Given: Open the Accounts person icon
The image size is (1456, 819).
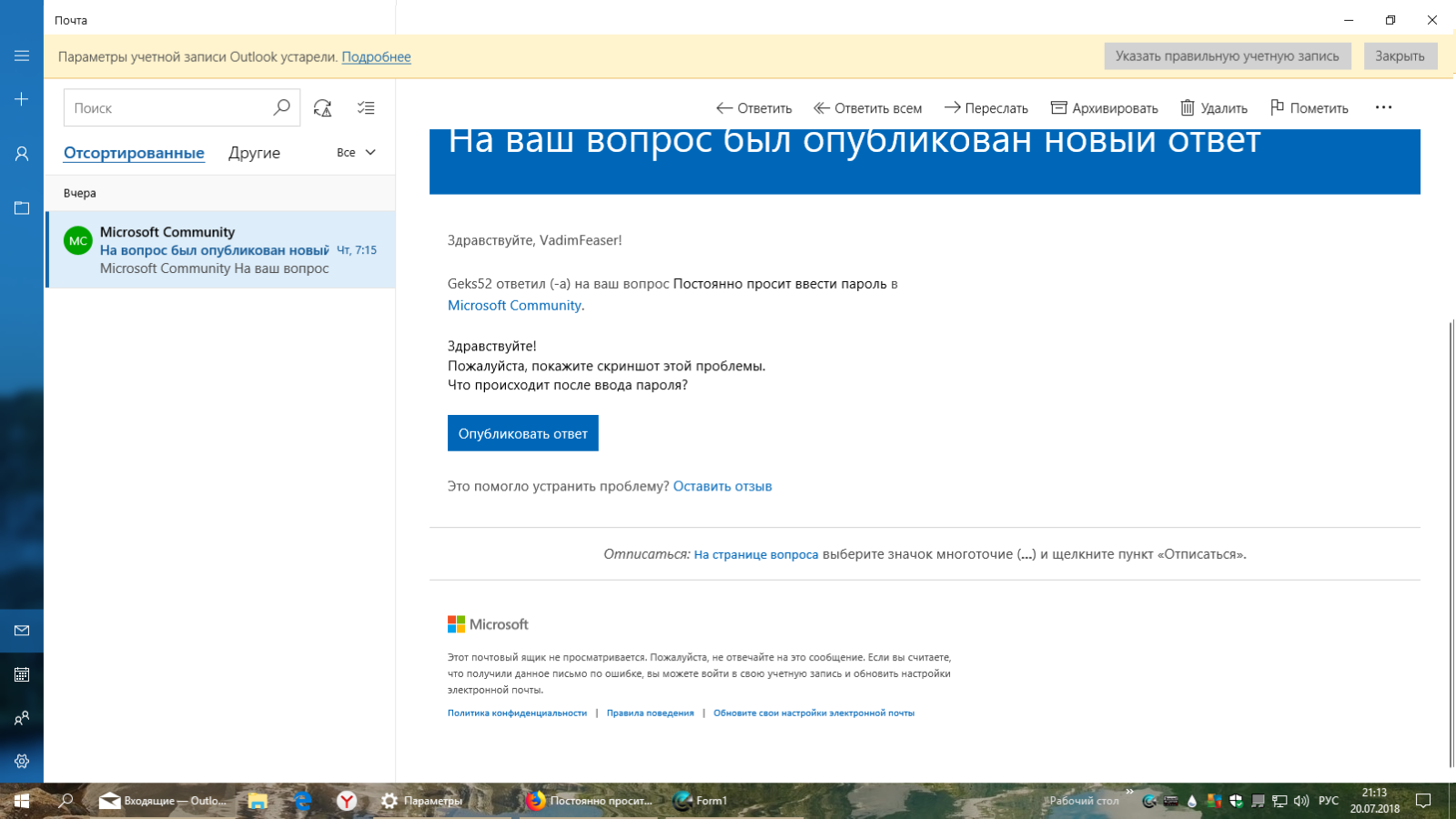Looking at the screenshot, I should coord(22,154).
